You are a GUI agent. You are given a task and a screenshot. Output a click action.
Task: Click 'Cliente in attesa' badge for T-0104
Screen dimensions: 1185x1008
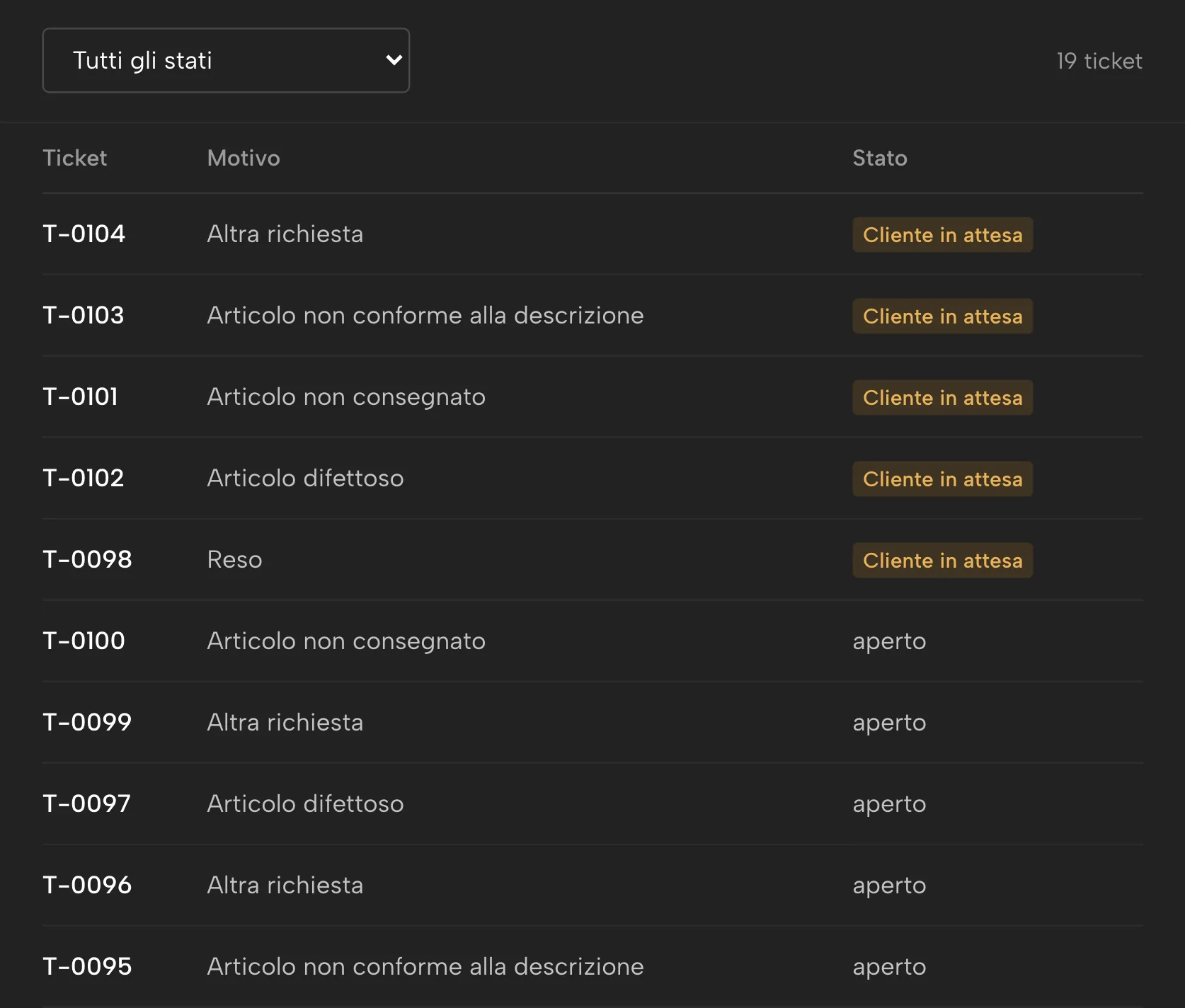[x=942, y=234]
